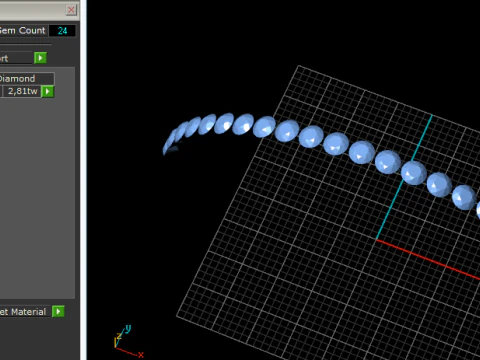The image size is (480, 360).
Task: Close the gem panel with the X button
Action: click(x=71, y=10)
